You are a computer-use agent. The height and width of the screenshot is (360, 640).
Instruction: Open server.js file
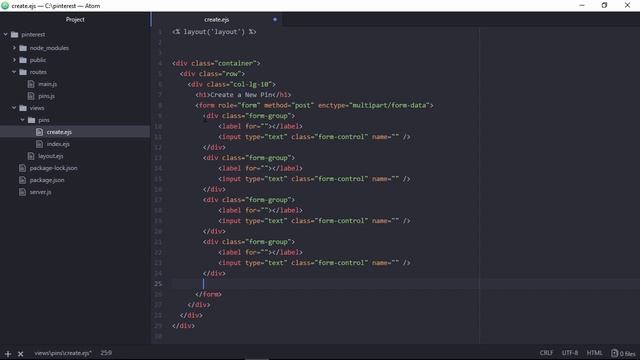point(40,192)
